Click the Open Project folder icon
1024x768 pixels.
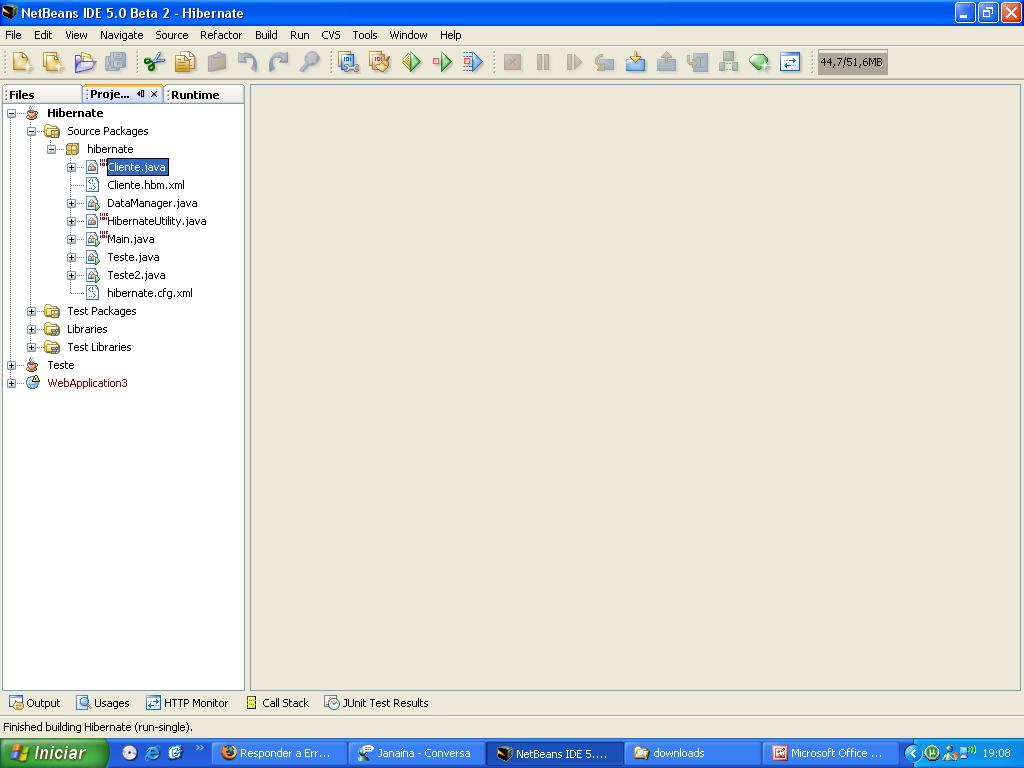click(84, 62)
